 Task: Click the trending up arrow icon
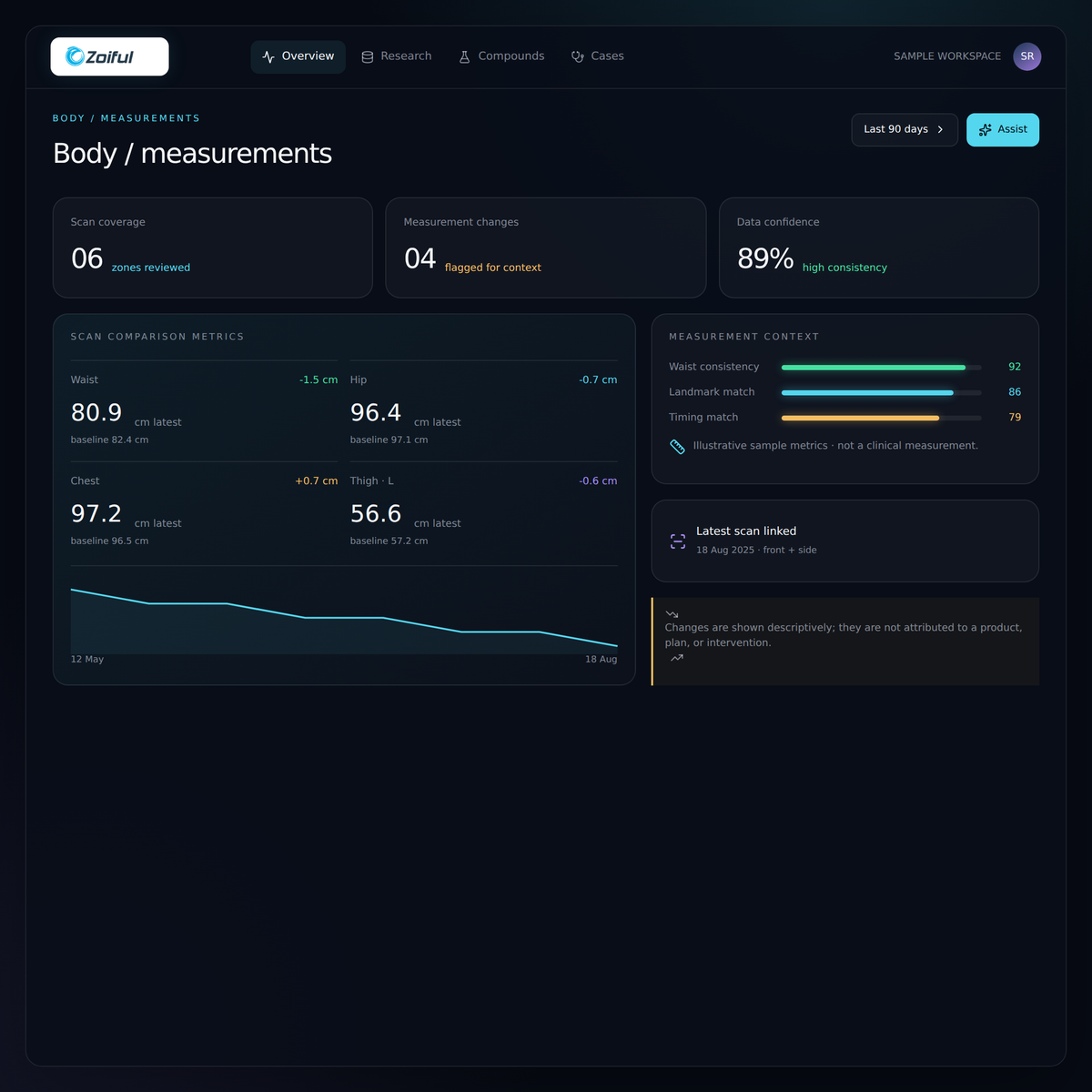click(x=677, y=658)
